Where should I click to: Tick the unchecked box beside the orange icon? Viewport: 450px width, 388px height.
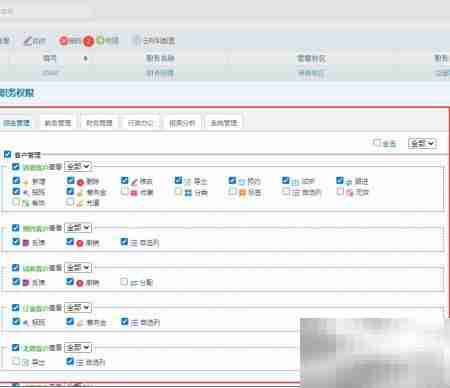click(233, 191)
